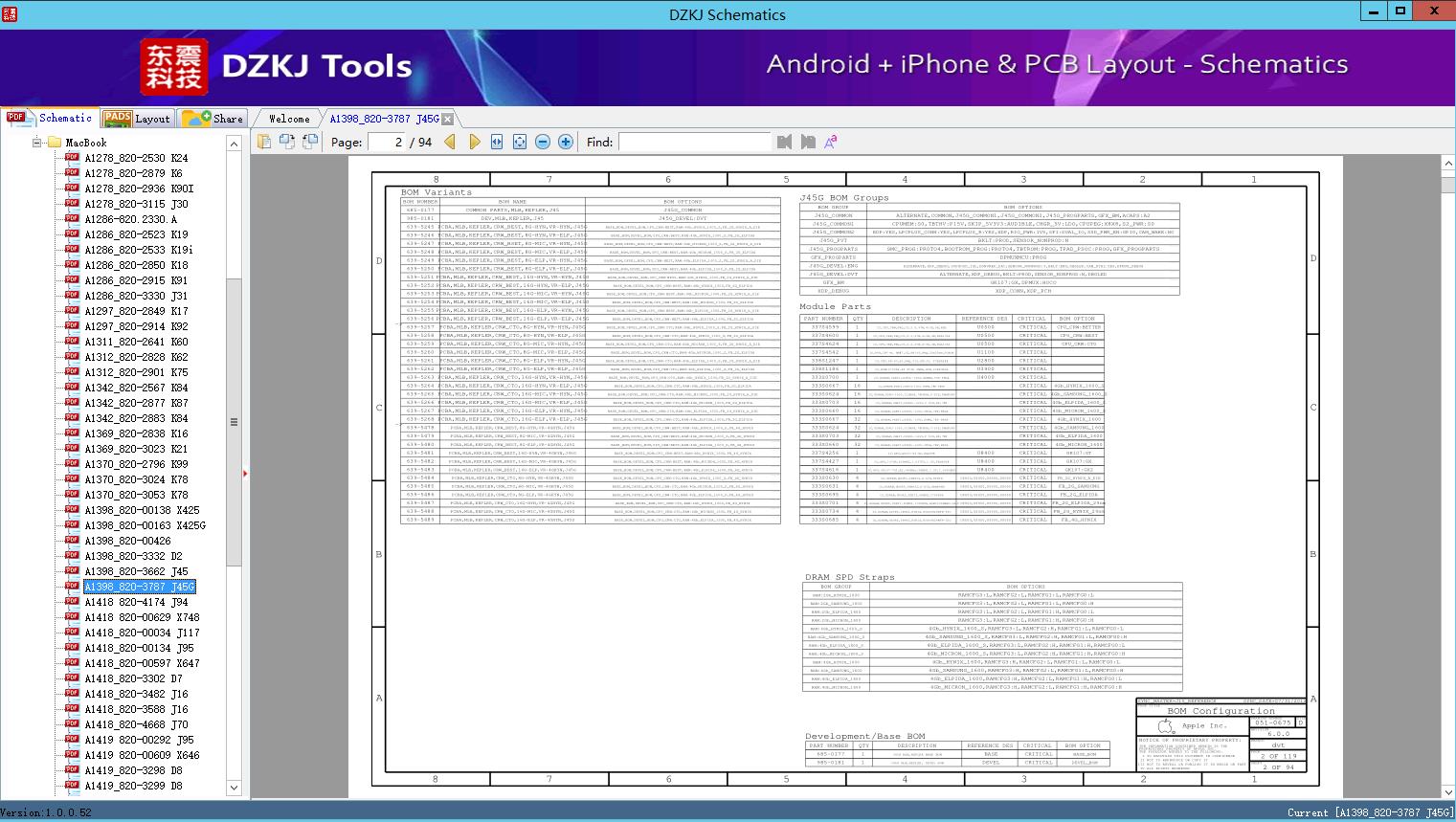The width and height of the screenshot is (1456, 822).
Task: Click the first document copy toolbar icon
Action: pos(263,142)
